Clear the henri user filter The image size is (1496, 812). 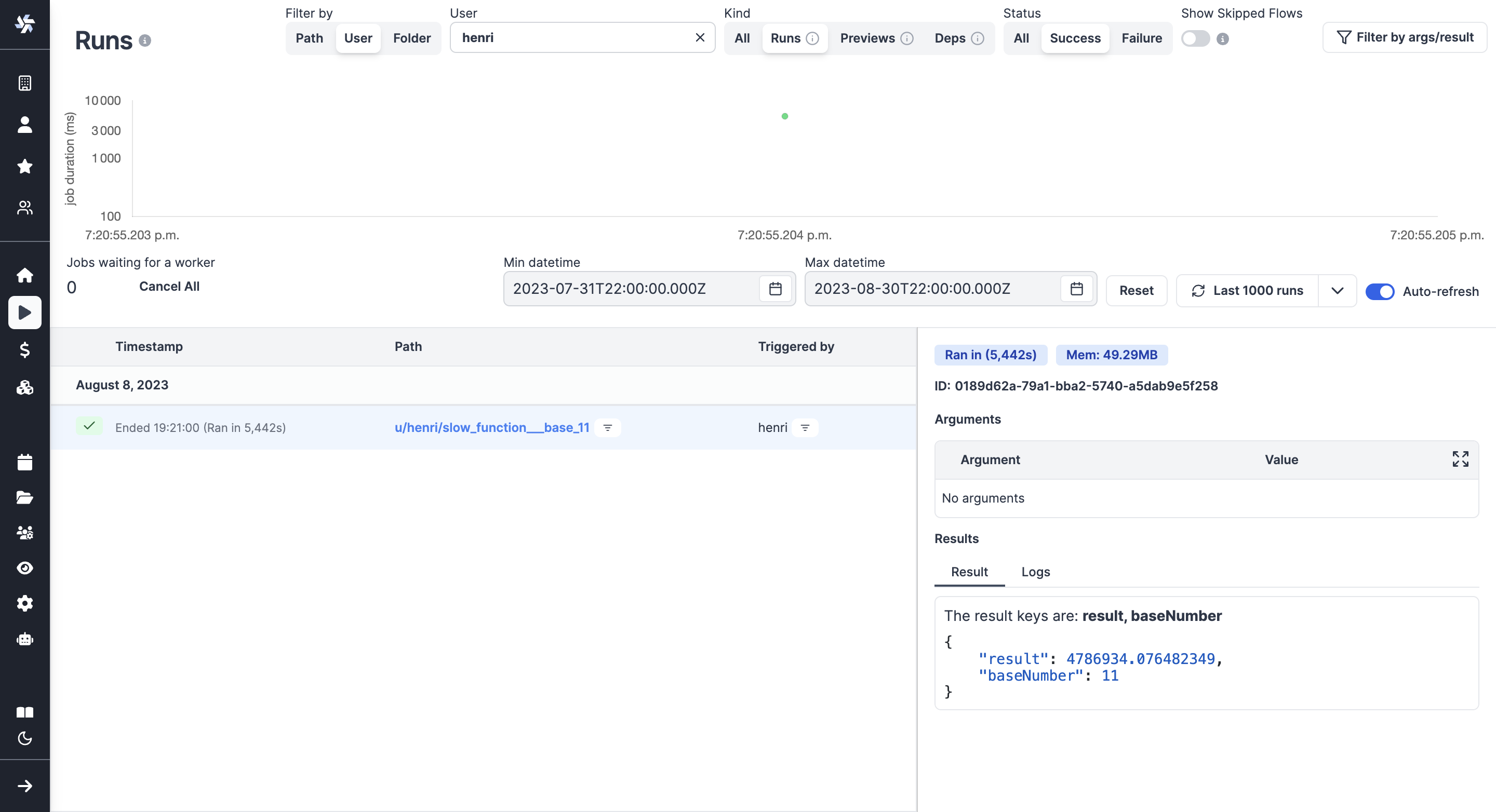[700, 38]
